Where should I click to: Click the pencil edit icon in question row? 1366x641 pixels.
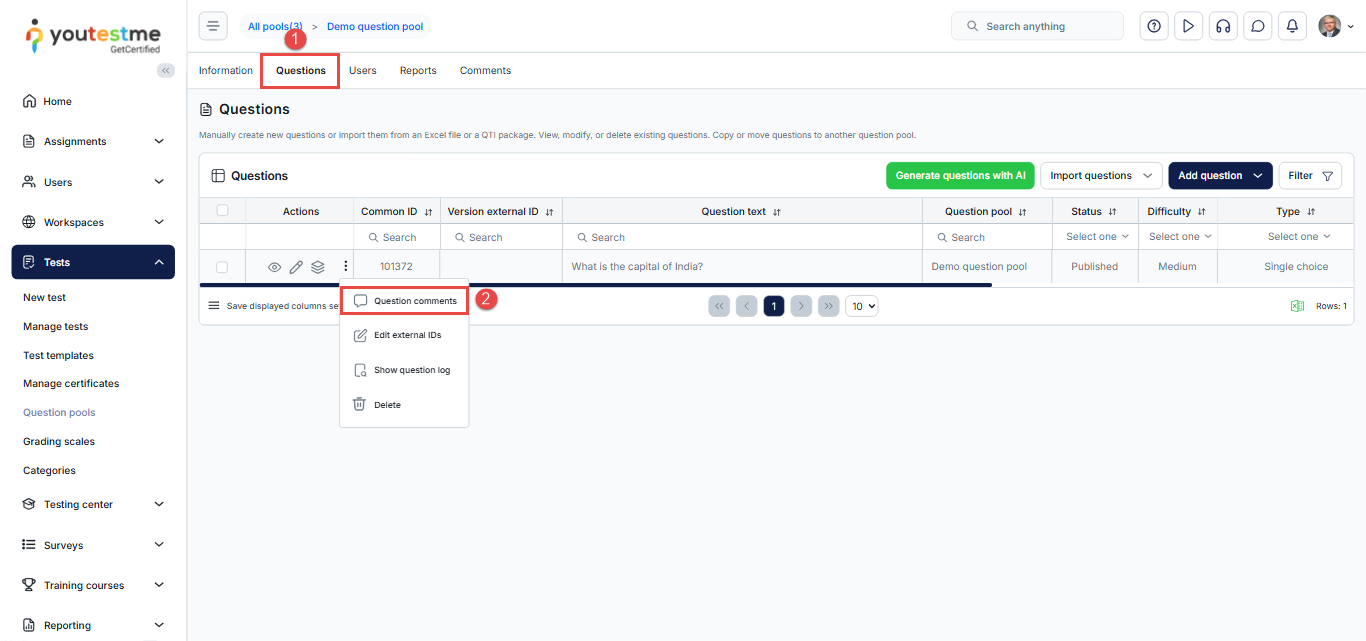coord(296,267)
